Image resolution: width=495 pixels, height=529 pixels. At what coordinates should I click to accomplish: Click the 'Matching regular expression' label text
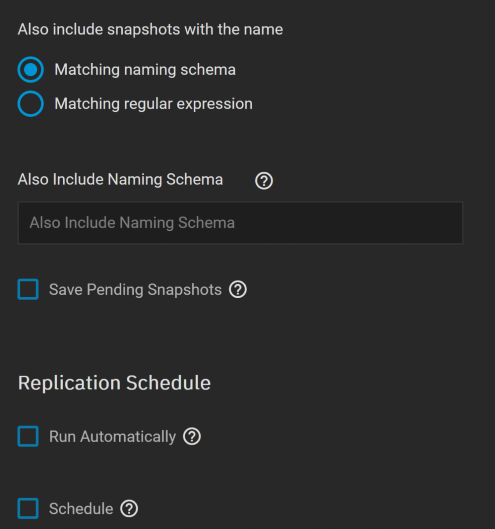154,104
